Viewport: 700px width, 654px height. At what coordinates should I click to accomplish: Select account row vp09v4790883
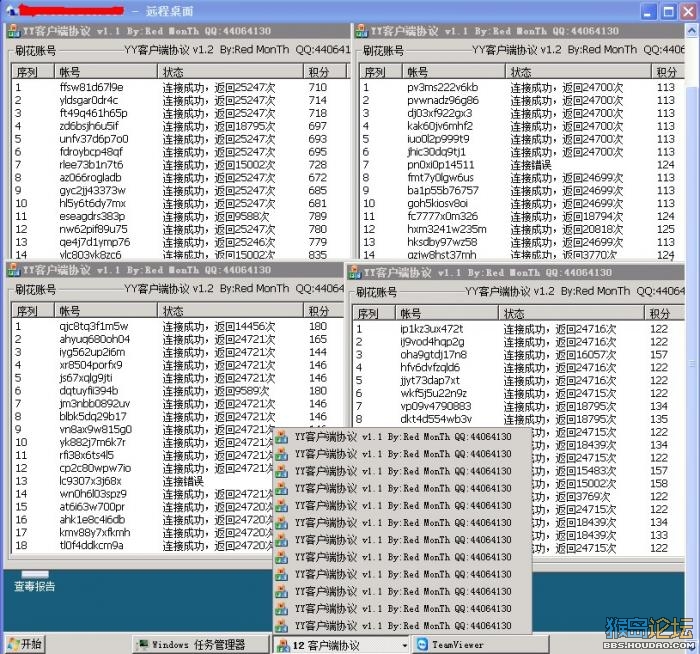(x=519, y=406)
